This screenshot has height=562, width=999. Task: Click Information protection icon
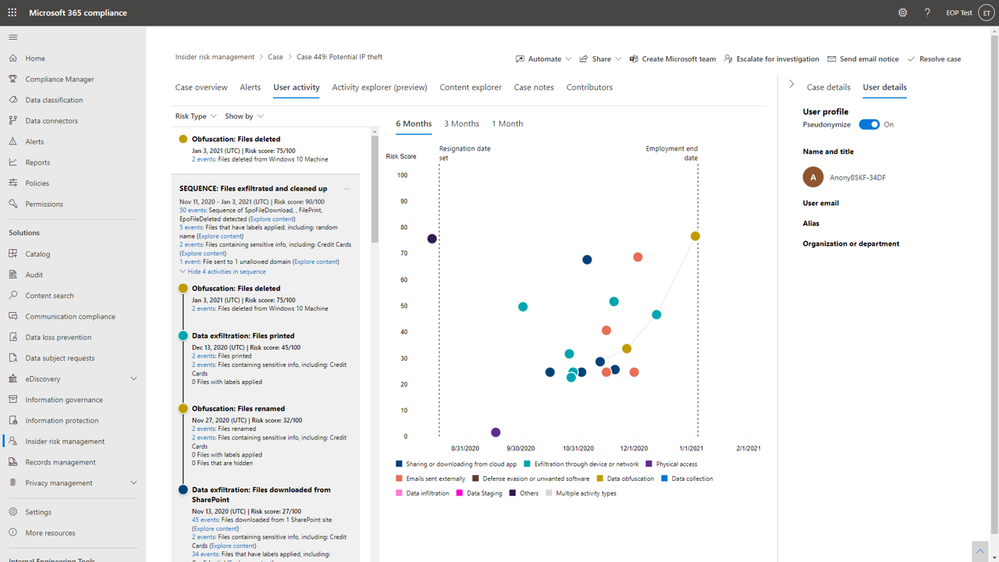point(13,420)
